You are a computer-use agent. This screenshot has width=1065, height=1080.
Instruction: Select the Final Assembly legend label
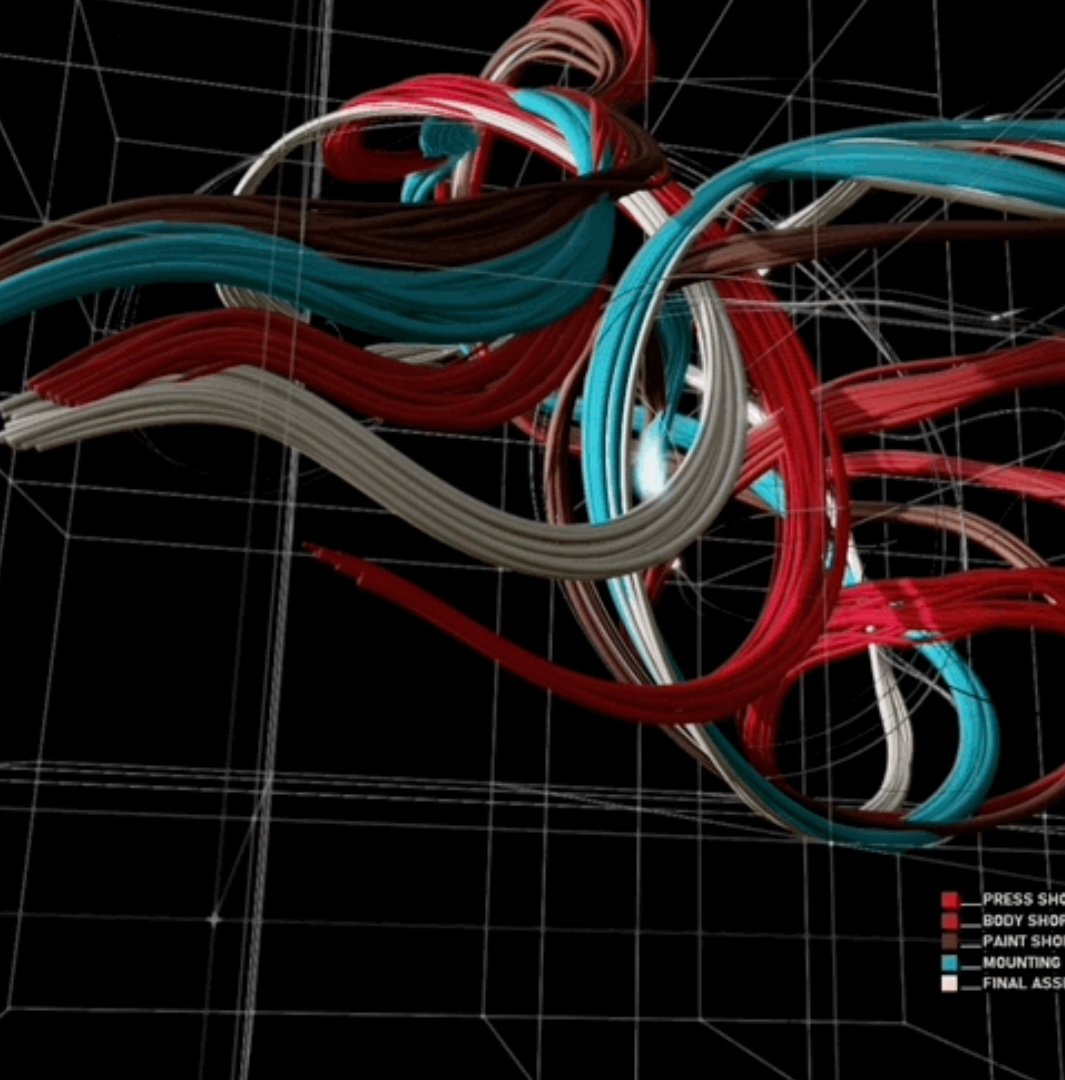[x=1022, y=983]
